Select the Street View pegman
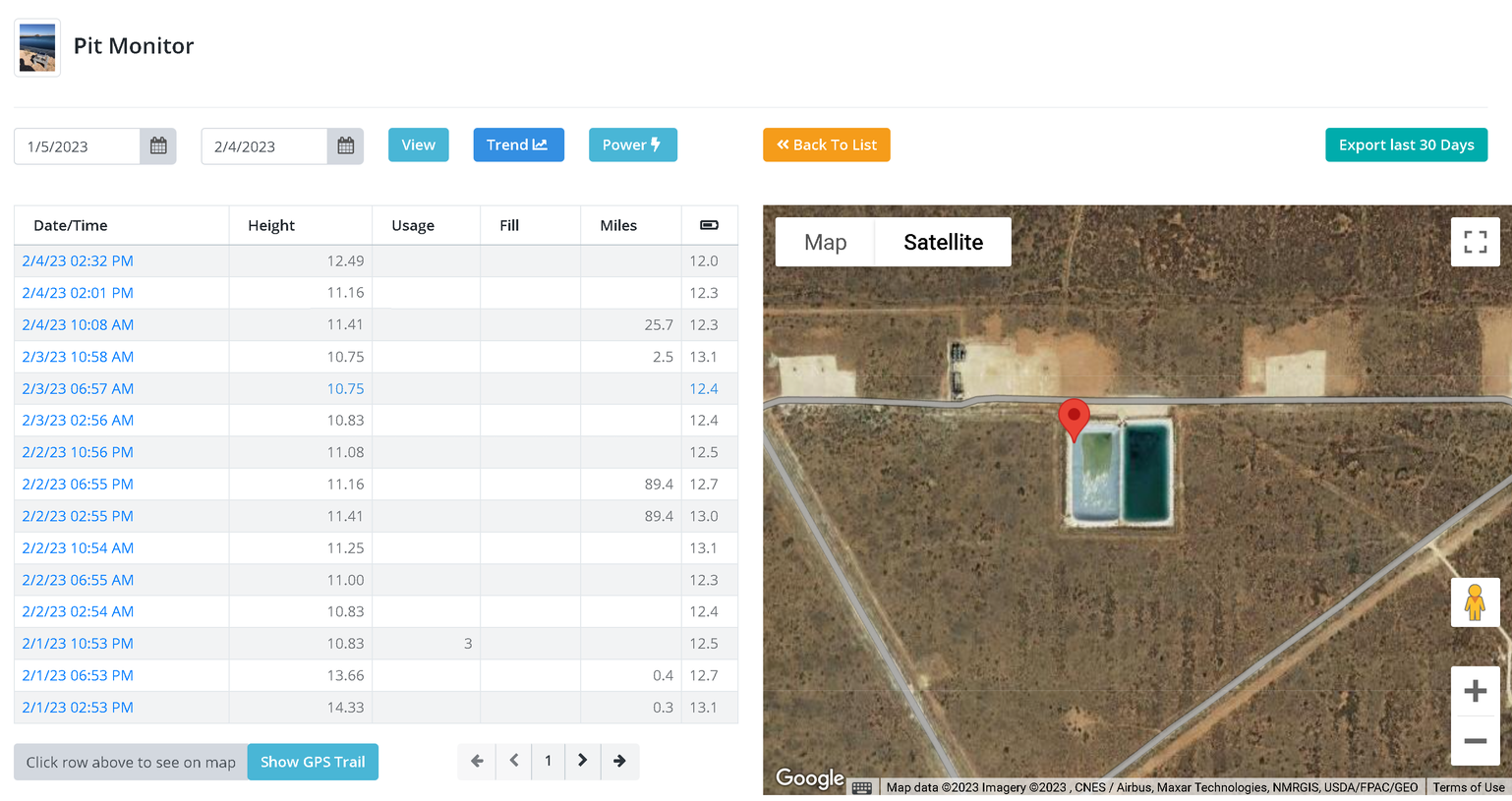 tap(1475, 602)
